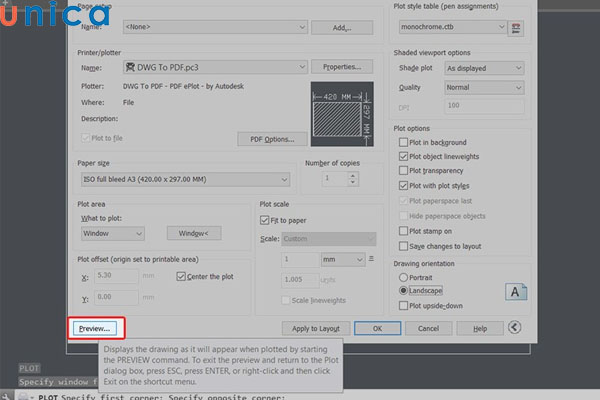Decrease number of copies with down arrow
600x400 pixels.
(353, 182)
